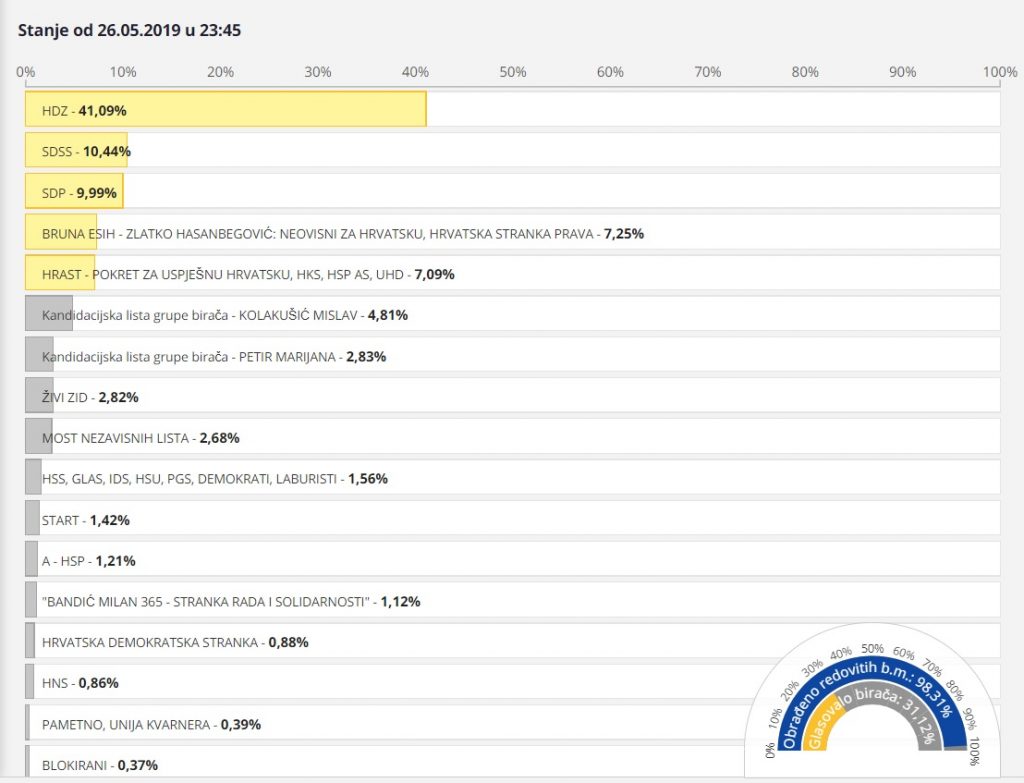
Task: Click the HNS 0,86% row
Action: point(513,682)
